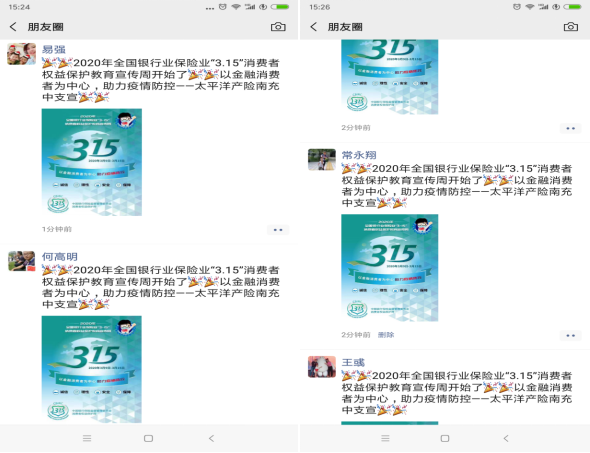View the cropped 315 poster at the right screen top
Viewport: 590px width, 453px height.
click(x=390, y=77)
